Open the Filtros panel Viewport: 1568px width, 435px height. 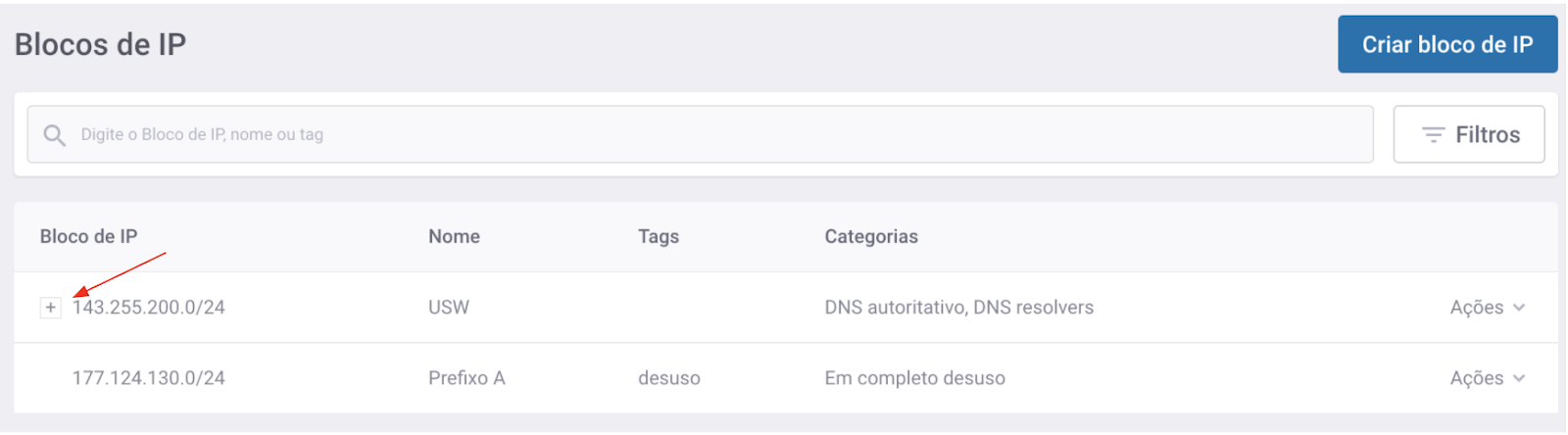pyautogui.click(x=1469, y=134)
